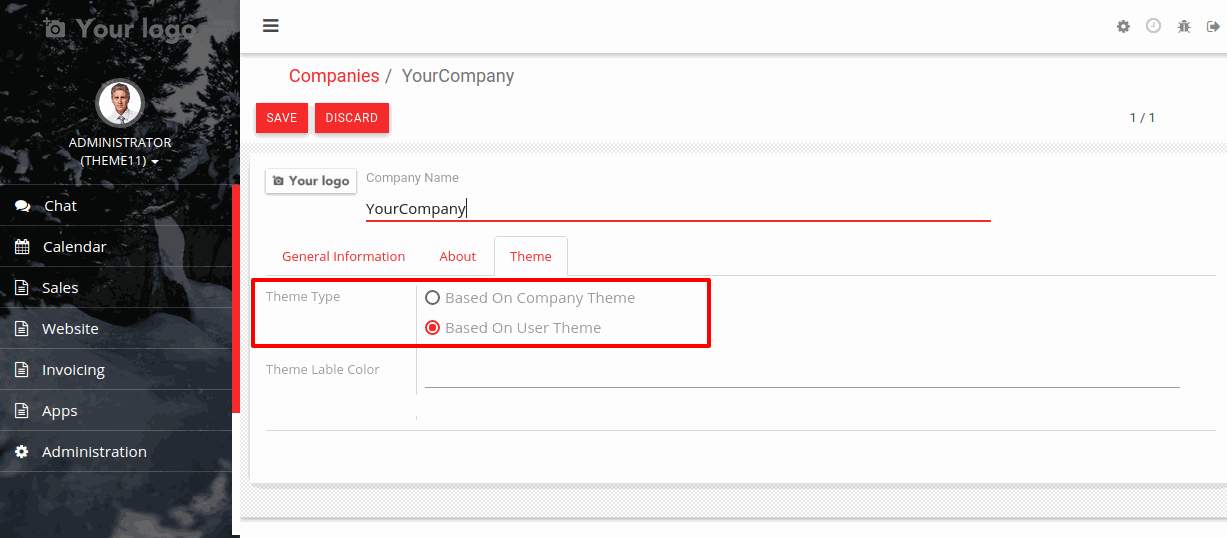Open the settings gear icon in top bar
This screenshot has width=1227, height=538.
pyautogui.click(x=1123, y=26)
